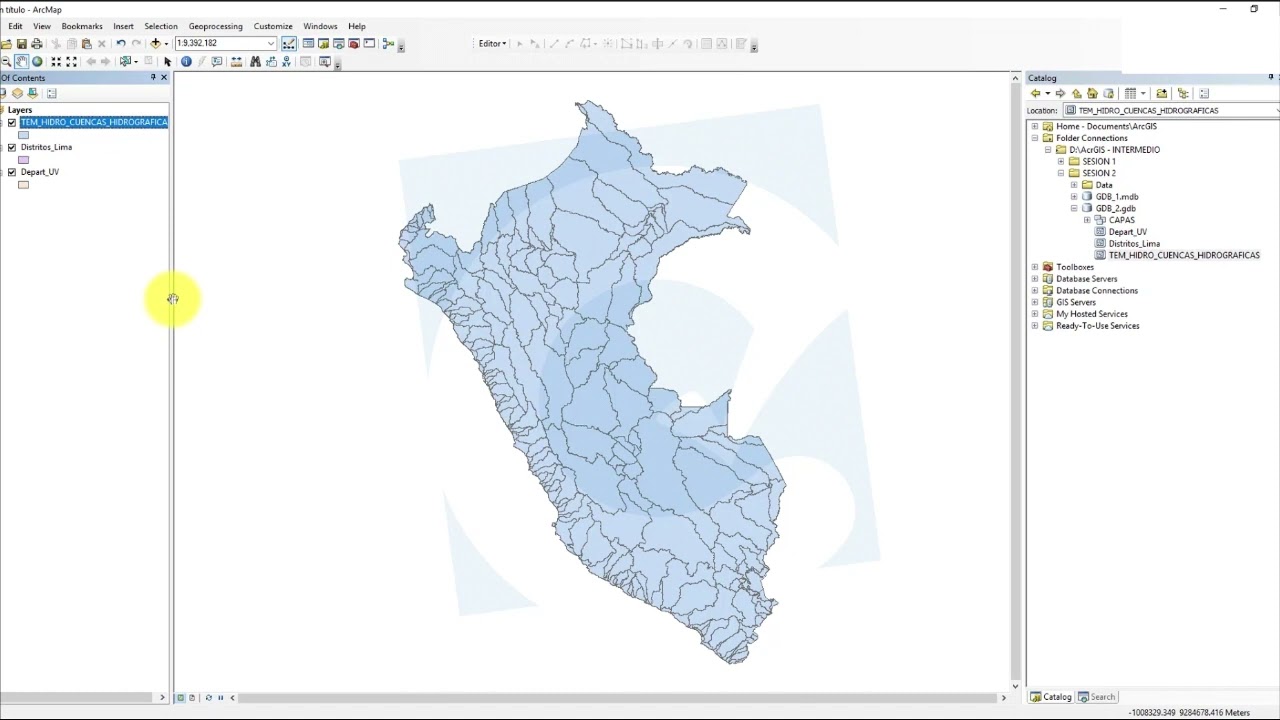
Task: Collapse the Folder Connections node
Action: [x=1035, y=138]
